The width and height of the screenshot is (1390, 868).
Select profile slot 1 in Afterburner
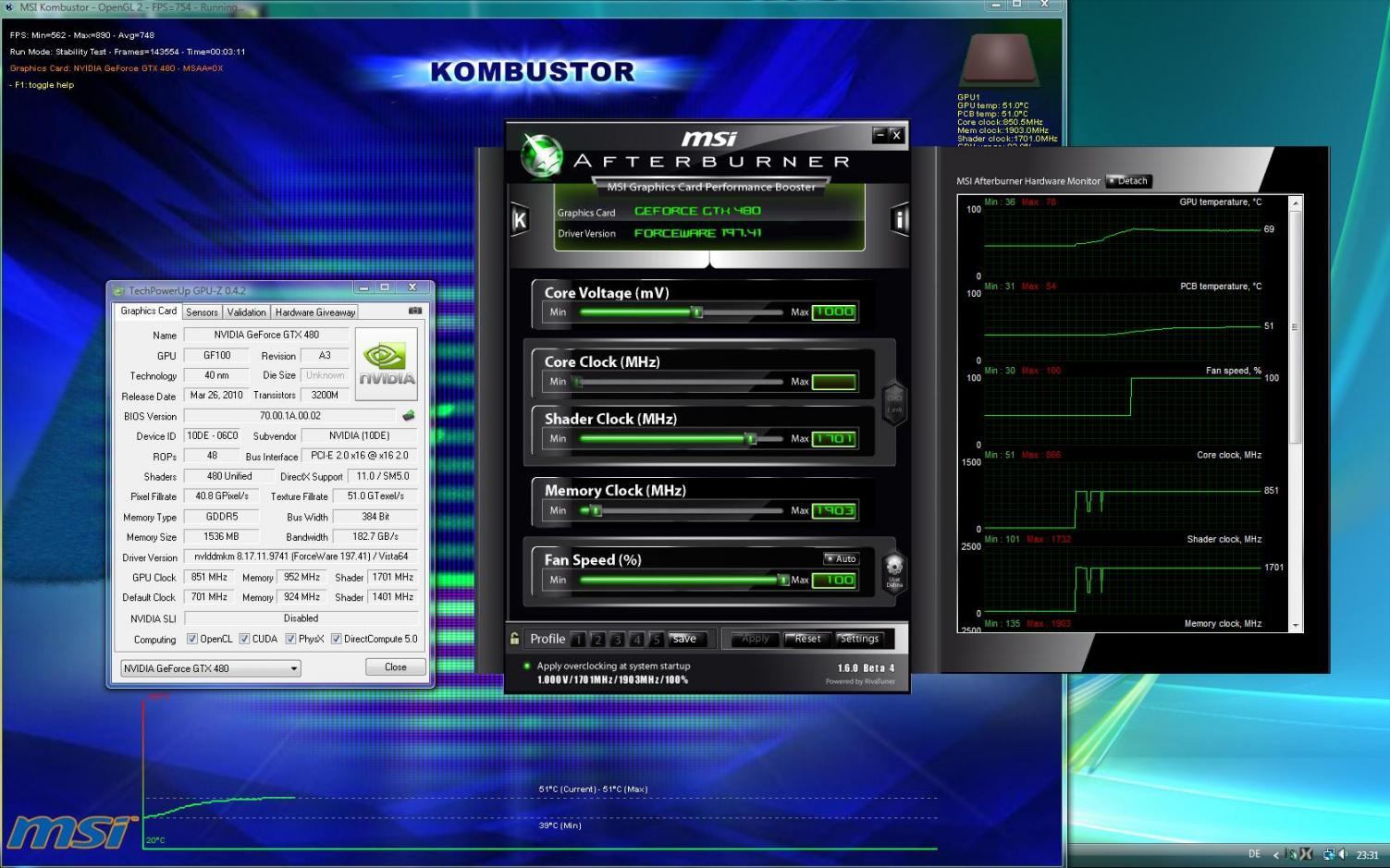point(578,639)
